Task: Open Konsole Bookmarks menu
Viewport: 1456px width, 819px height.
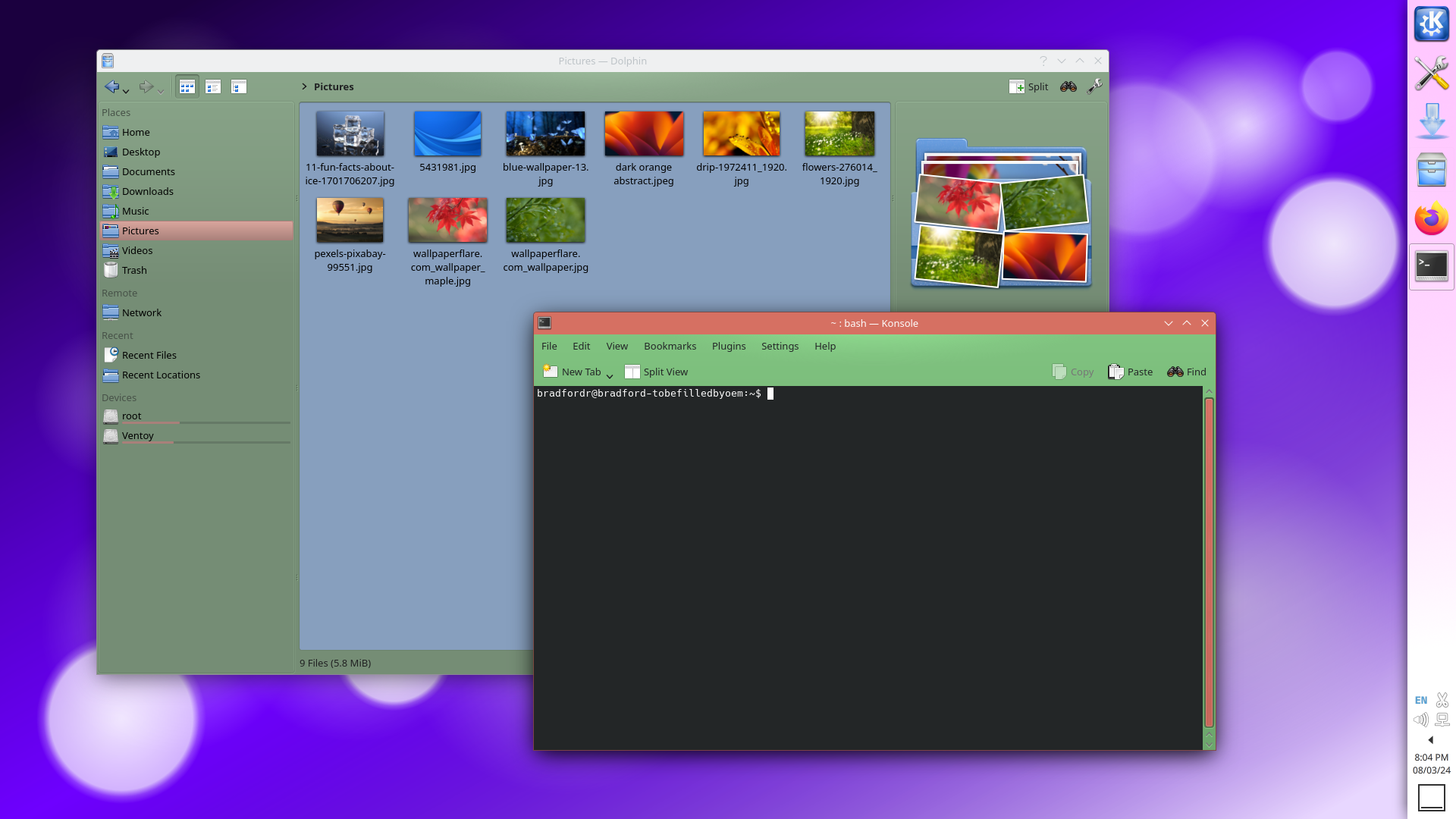Action: [670, 347]
